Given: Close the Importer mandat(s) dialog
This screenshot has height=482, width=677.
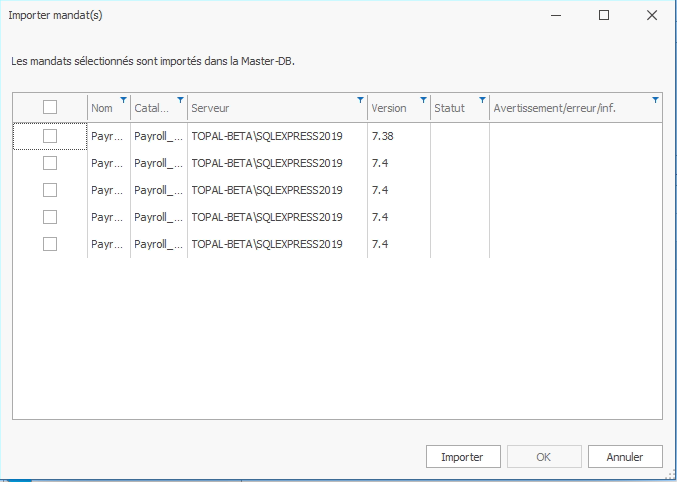Looking at the screenshot, I should [652, 16].
